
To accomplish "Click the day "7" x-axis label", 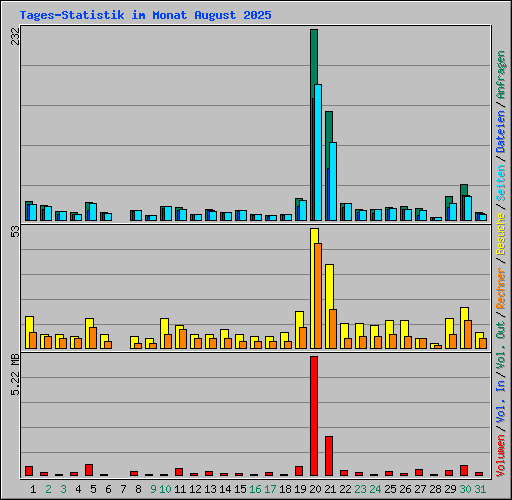I will click(123, 489).
